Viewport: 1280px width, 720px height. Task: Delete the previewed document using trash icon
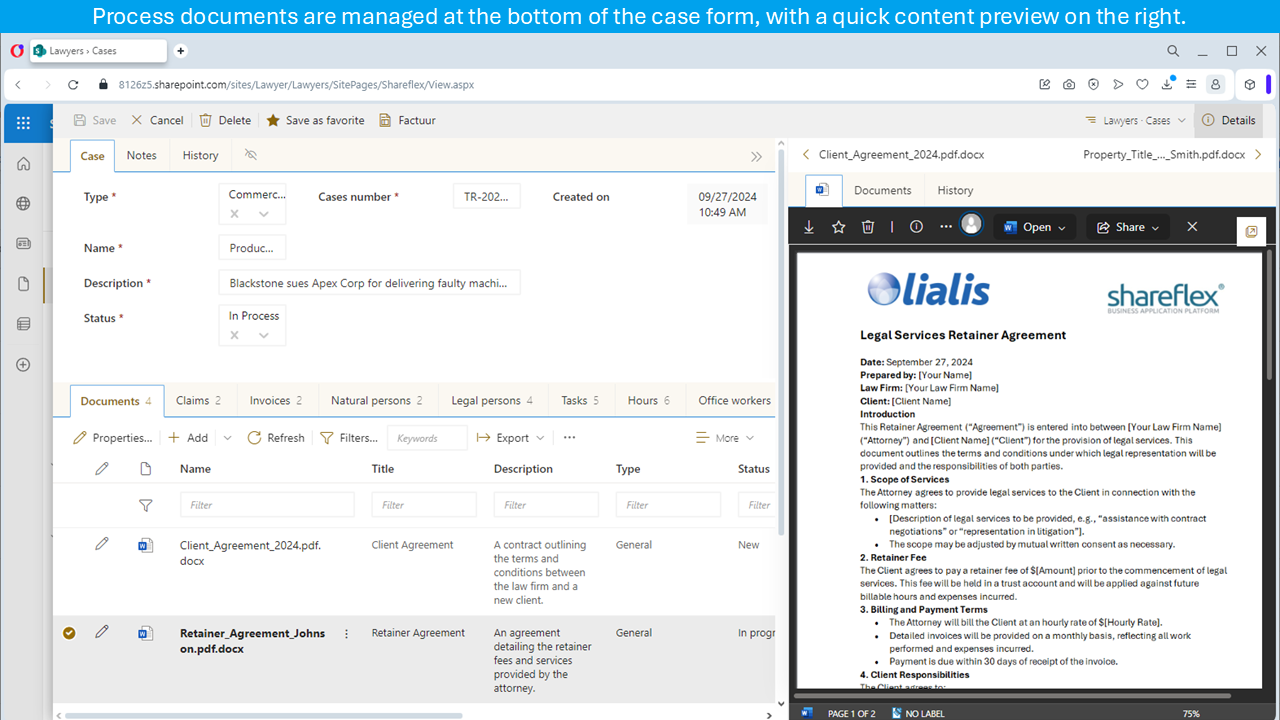868,227
